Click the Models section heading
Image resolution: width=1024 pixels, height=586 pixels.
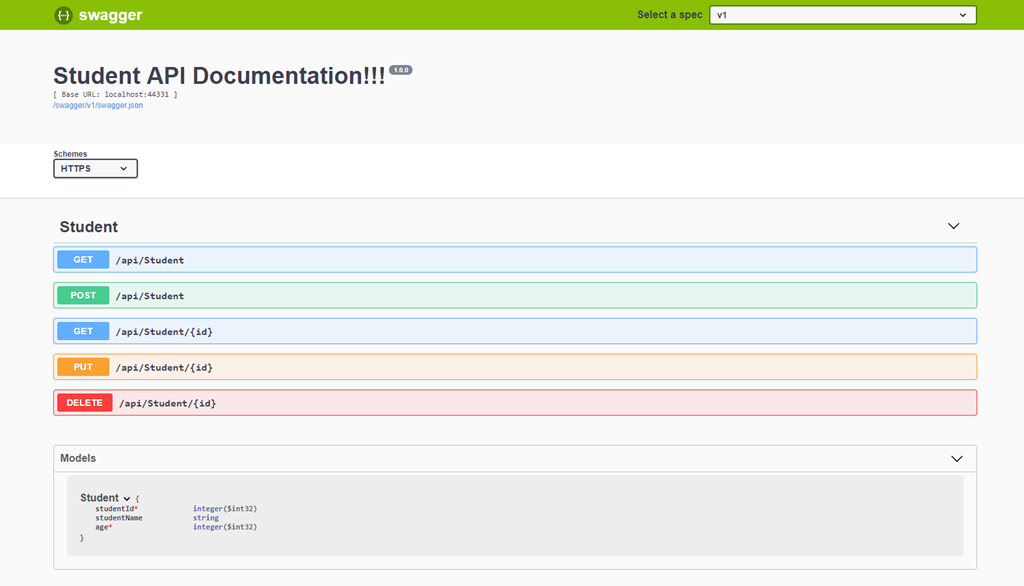pyautogui.click(x=78, y=459)
